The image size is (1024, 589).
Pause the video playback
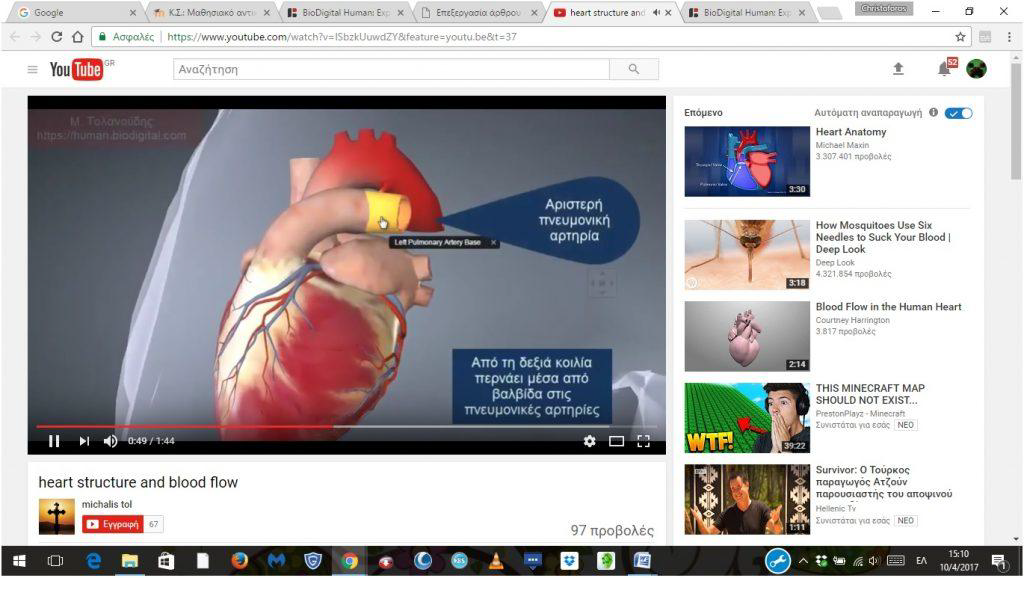pos(54,441)
